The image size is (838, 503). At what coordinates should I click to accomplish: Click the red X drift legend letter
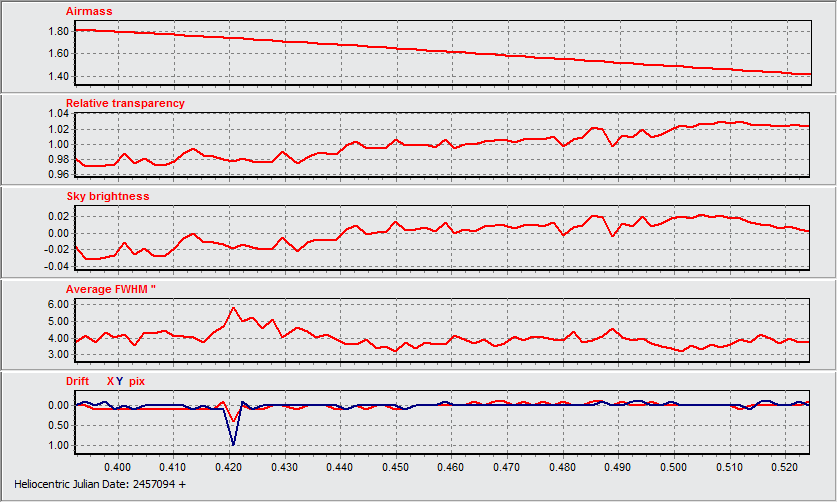(x=110, y=382)
